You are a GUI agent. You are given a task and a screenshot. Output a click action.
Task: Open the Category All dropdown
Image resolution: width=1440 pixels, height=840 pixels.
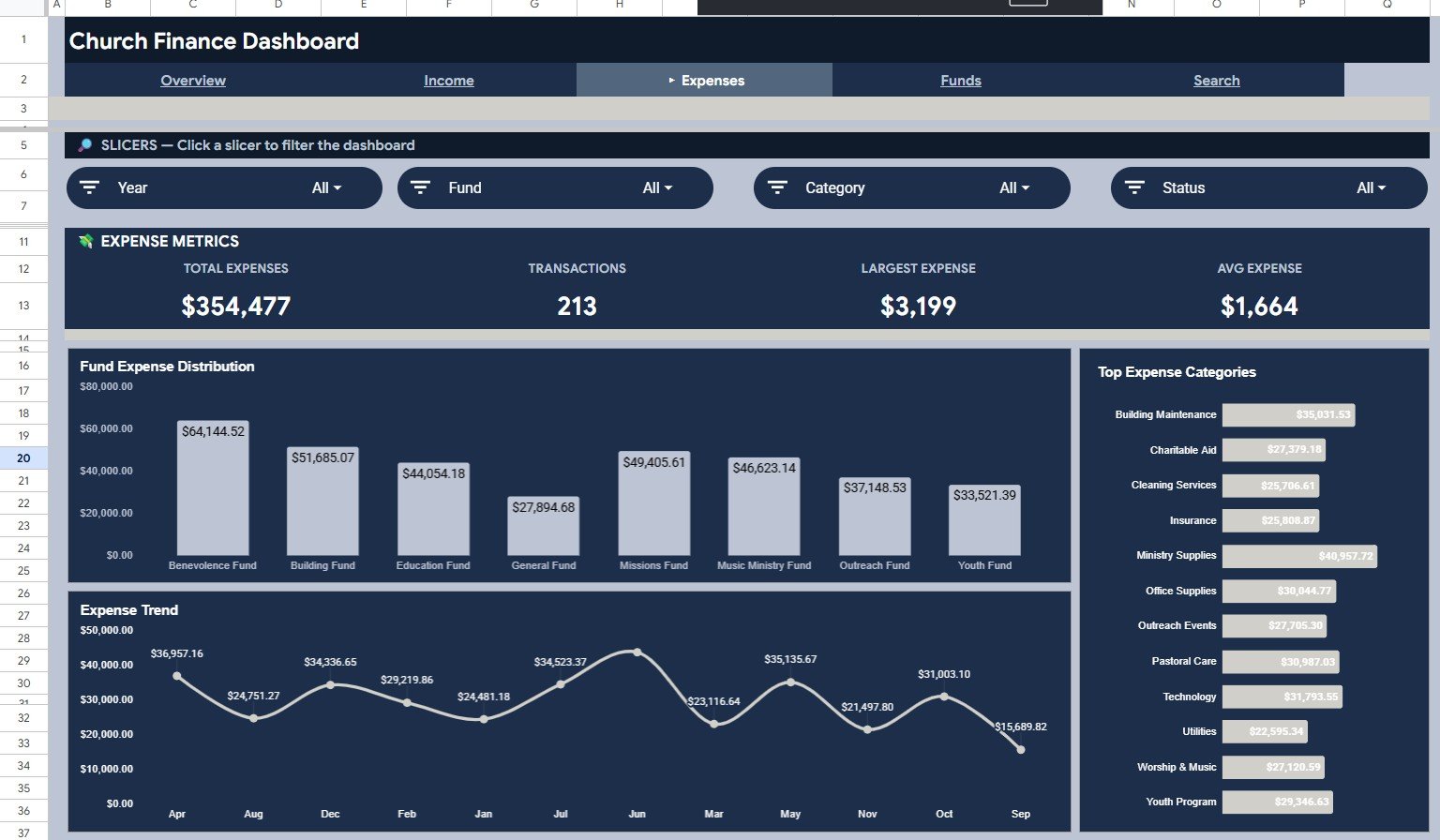tap(1014, 187)
